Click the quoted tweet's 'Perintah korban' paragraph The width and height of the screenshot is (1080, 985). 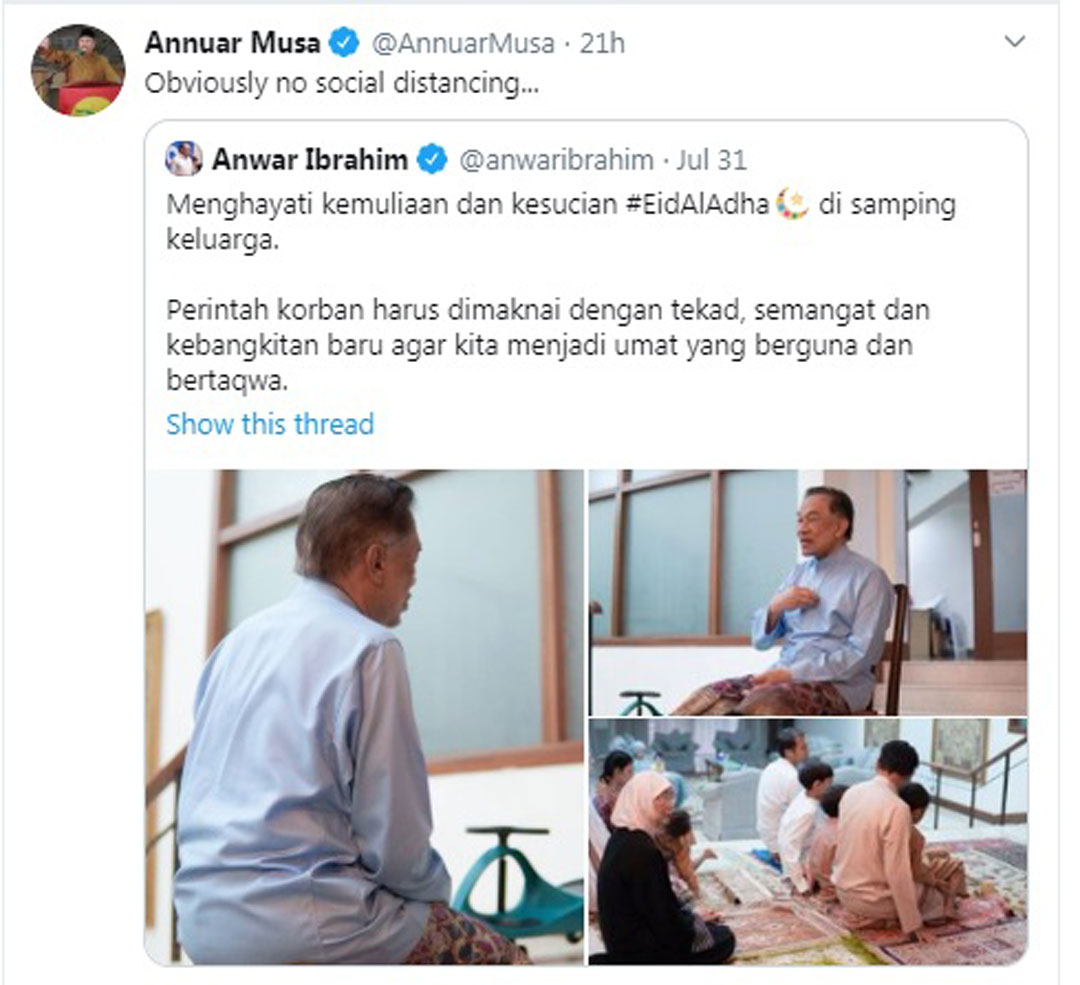coord(548,345)
